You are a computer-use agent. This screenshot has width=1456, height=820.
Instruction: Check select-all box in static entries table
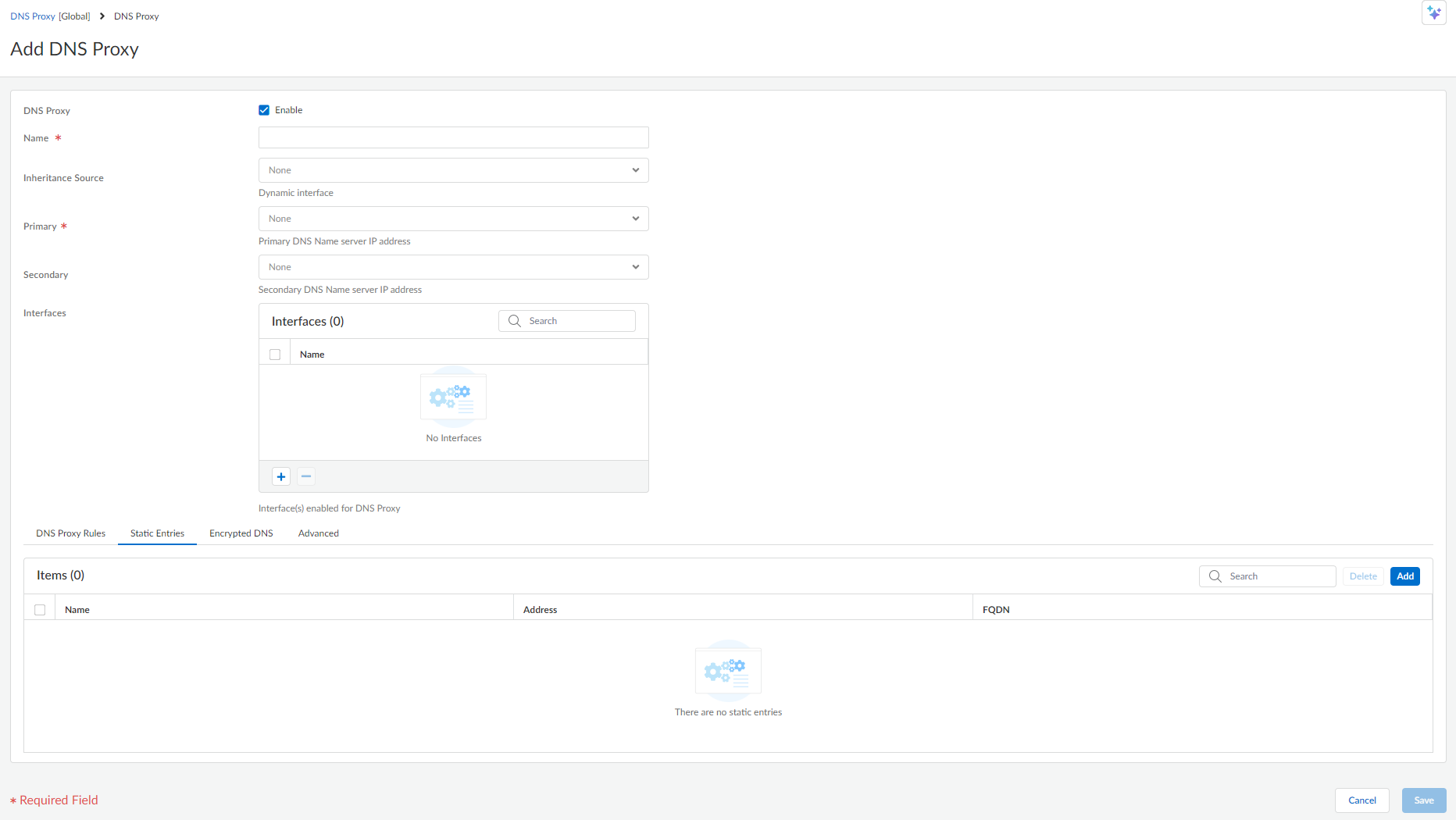(40, 610)
